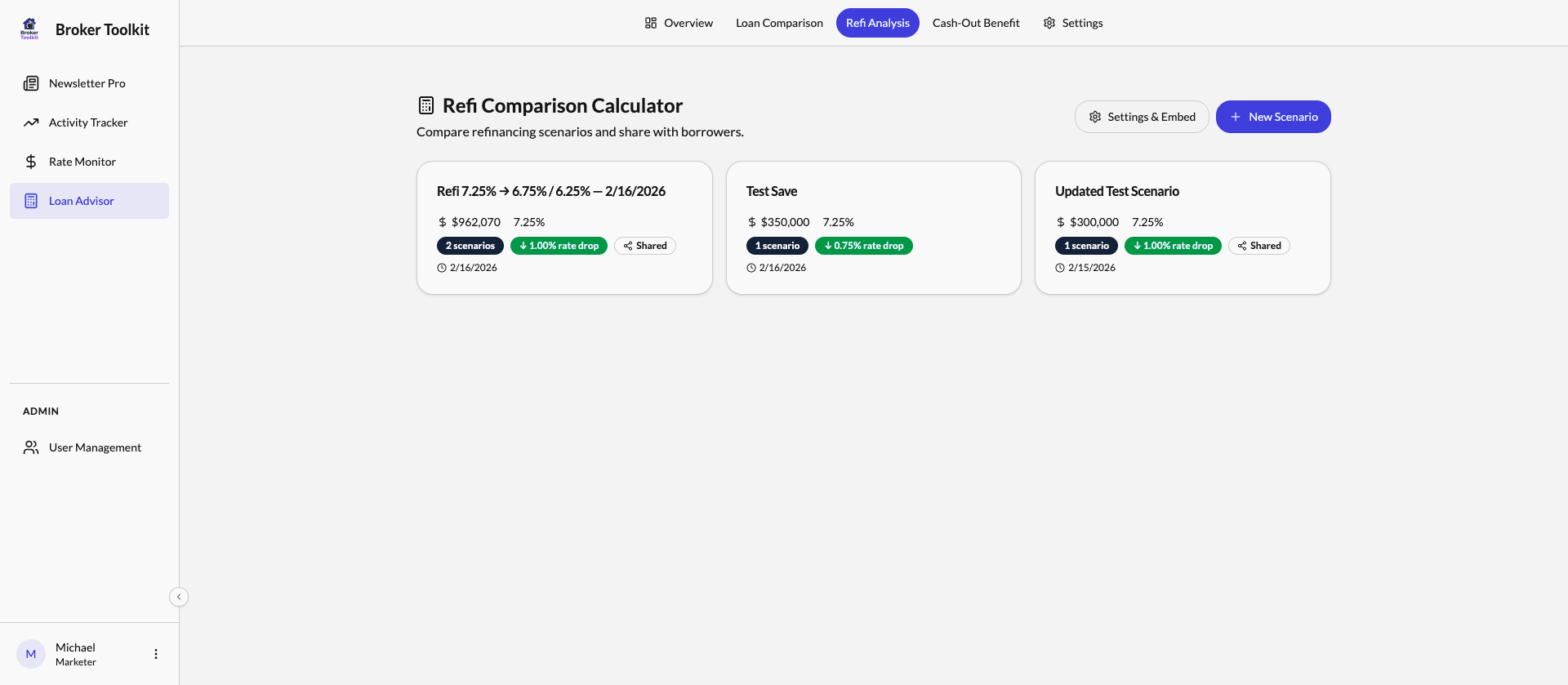Click the 2 scenarios badge
Image resolution: width=1568 pixels, height=685 pixels.
click(470, 246)
